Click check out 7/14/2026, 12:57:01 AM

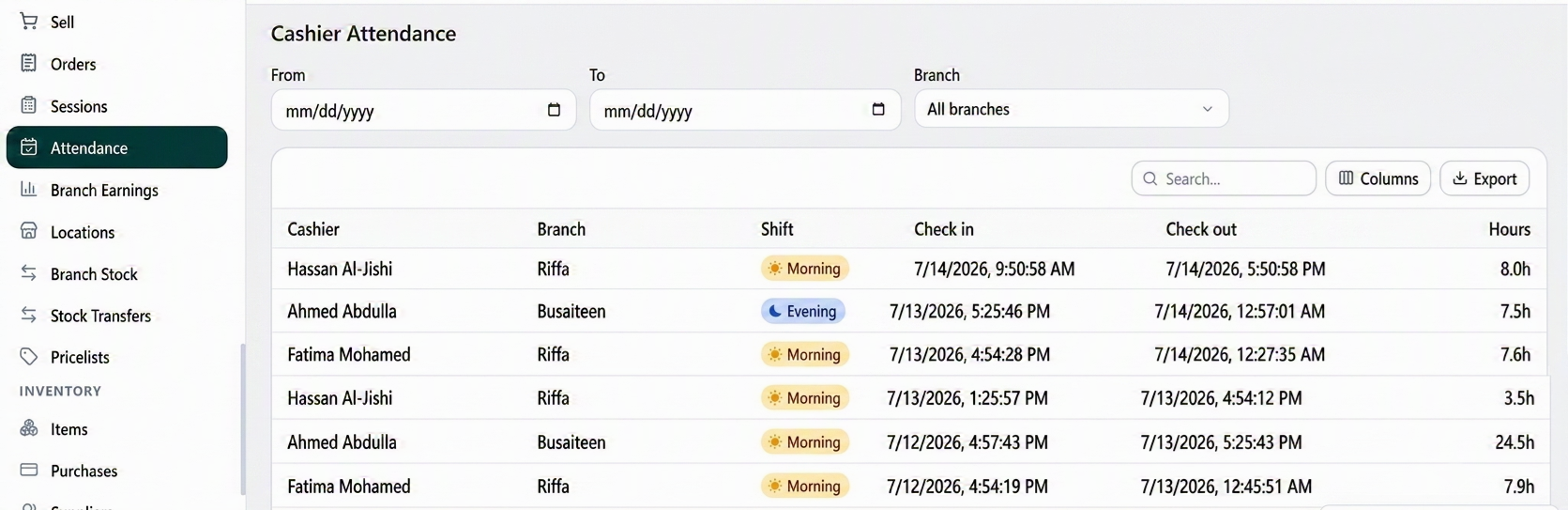point(1240,311)
